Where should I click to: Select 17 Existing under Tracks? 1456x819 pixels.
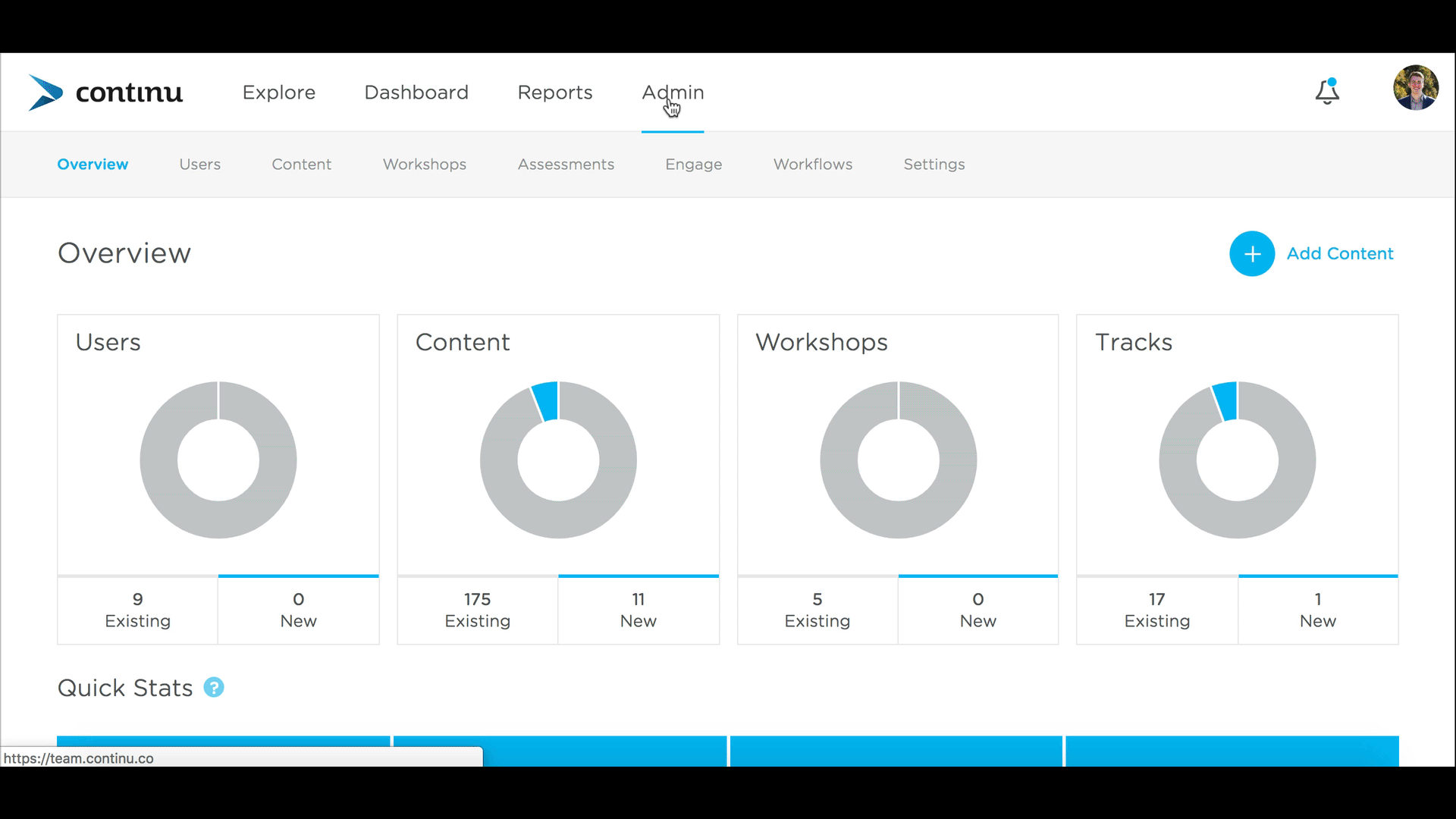tap(1157, 610)
